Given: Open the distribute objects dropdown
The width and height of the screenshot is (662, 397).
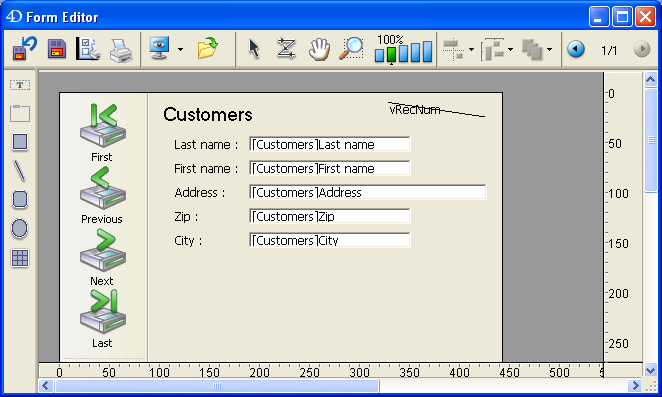Looking at the screenshot, I should (510, 49).
